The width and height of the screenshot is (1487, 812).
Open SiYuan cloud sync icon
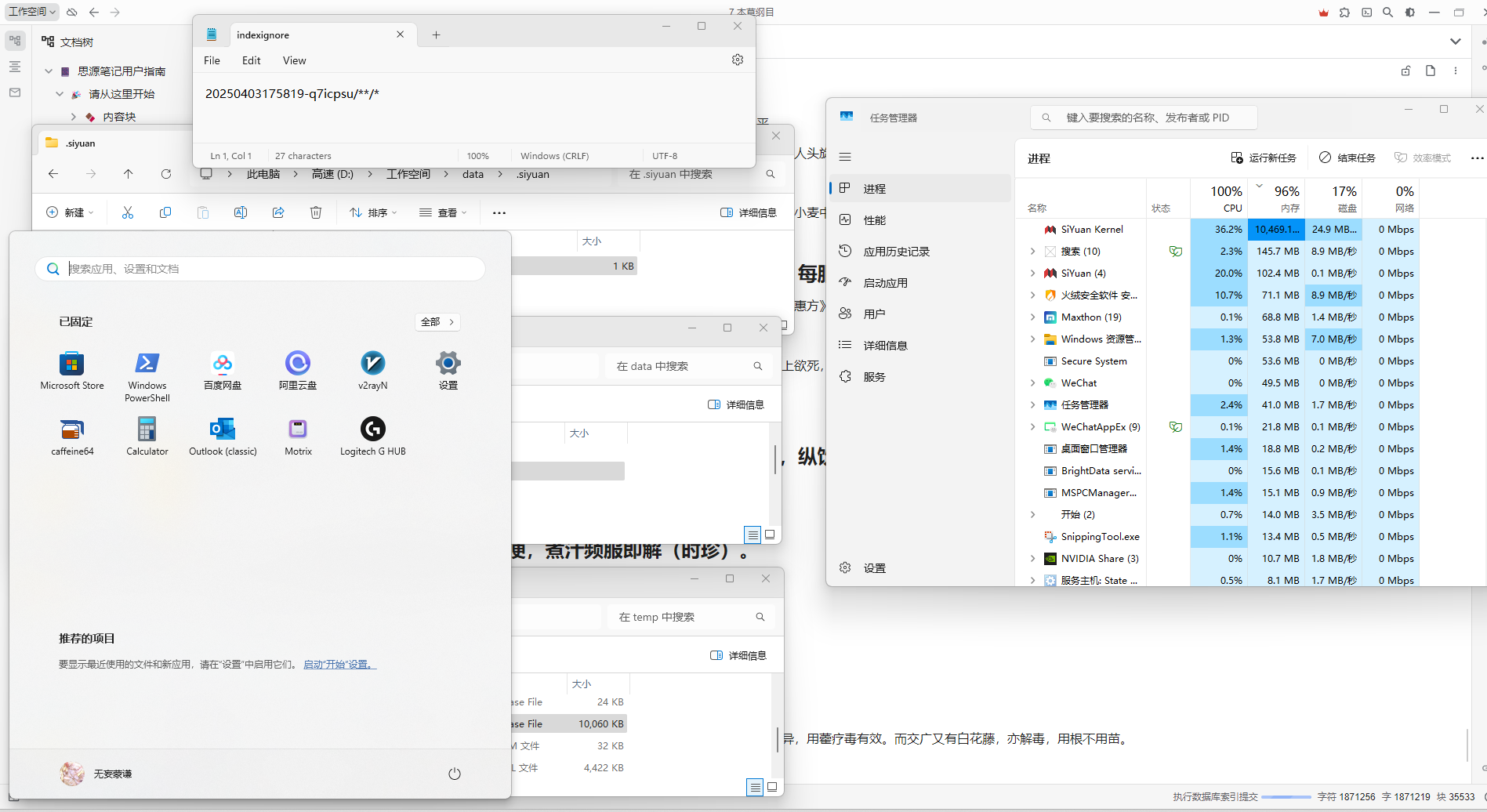[x=72, y=13]
